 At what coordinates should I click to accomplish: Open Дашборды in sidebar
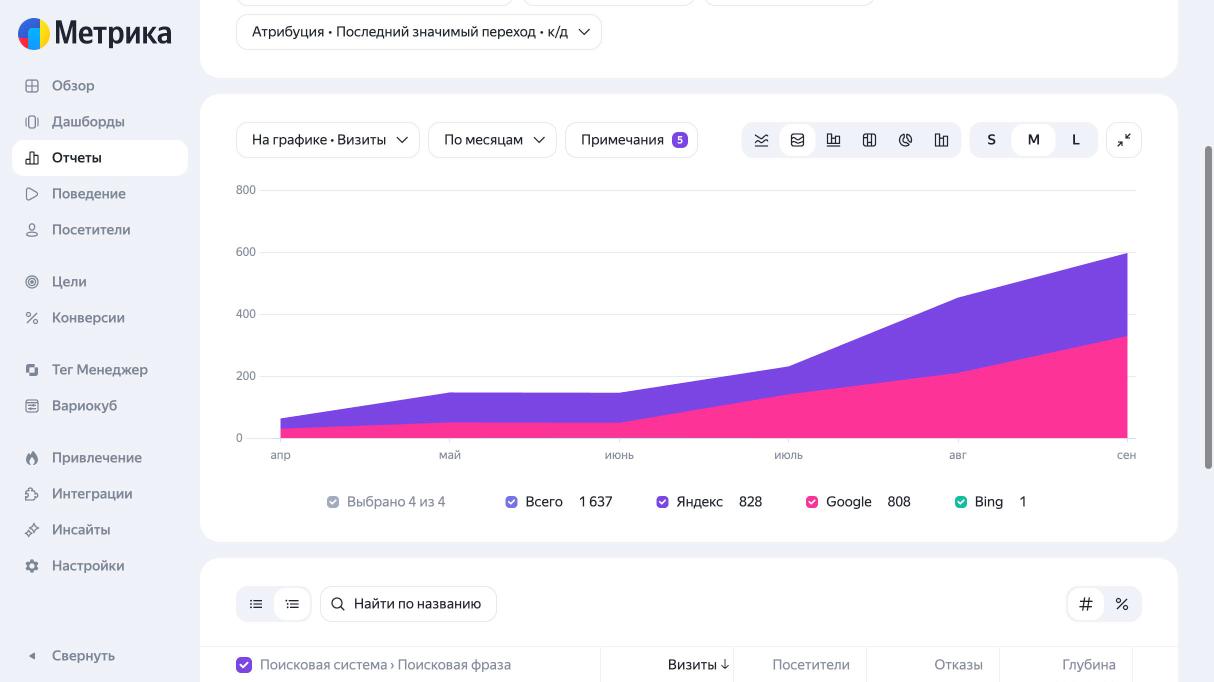[x=100, y=122]
